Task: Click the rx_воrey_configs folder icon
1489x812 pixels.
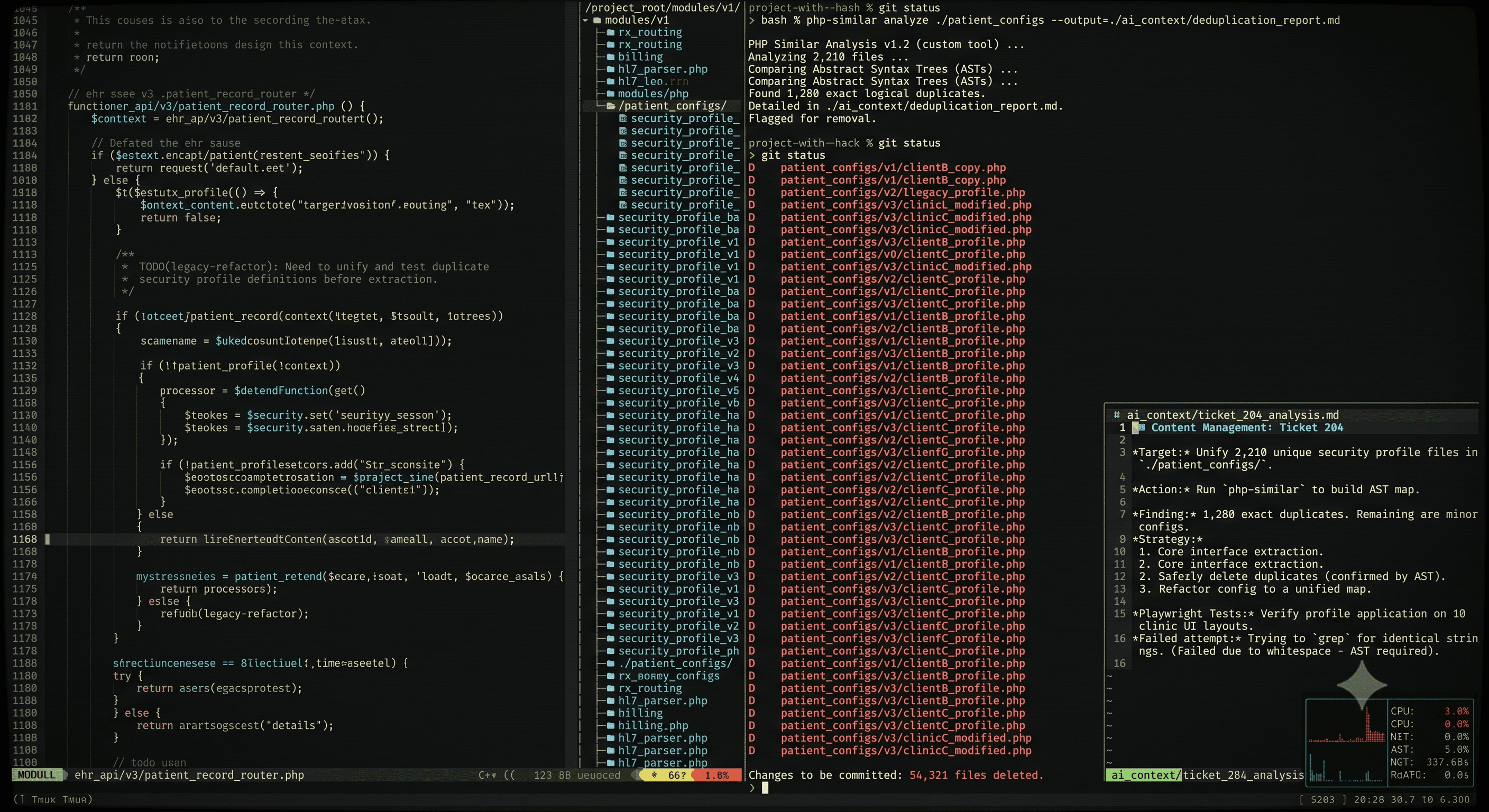Action: click(610, 676)
